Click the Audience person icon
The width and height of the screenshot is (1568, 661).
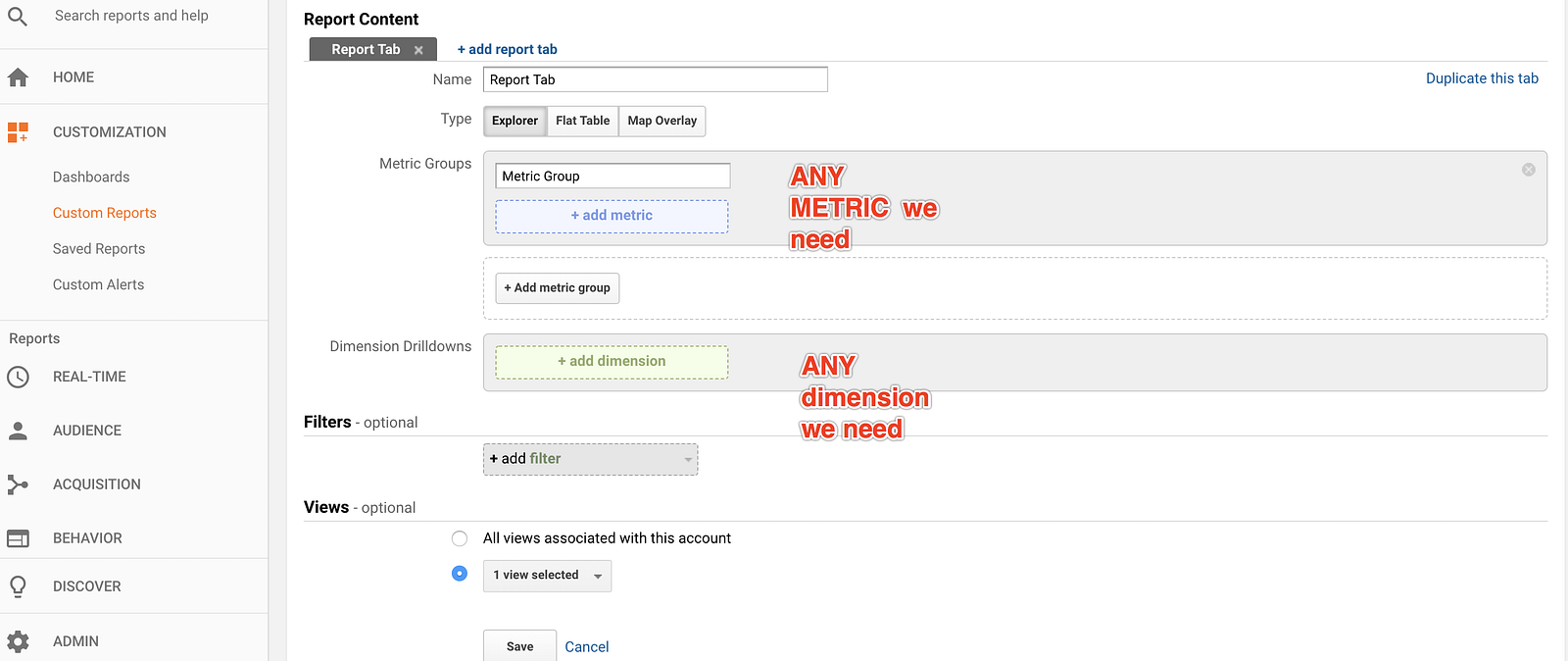coord(18,431)
